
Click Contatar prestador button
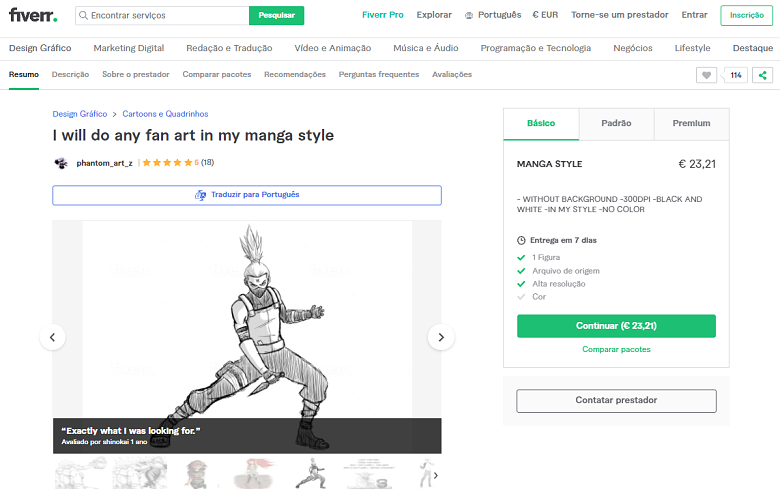point(616,400)
